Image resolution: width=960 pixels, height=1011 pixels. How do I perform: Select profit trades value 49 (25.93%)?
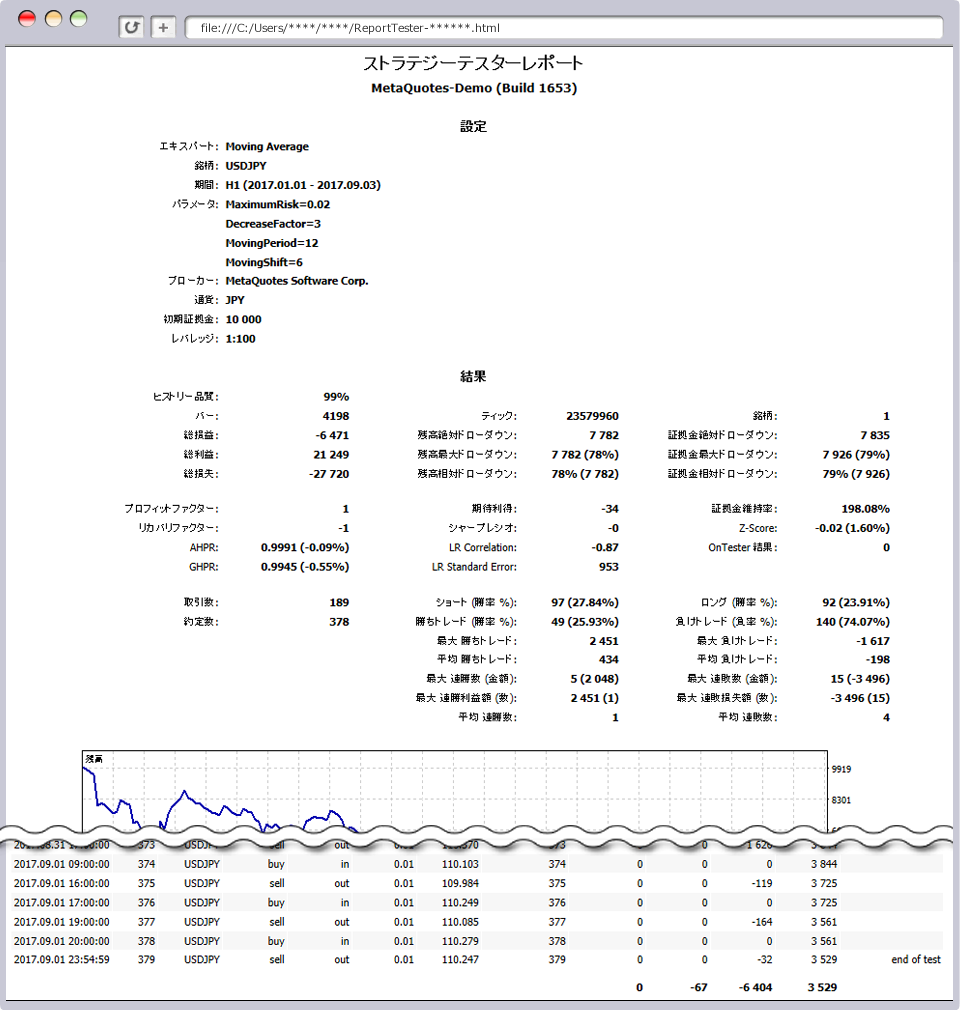tap(585, 622)
